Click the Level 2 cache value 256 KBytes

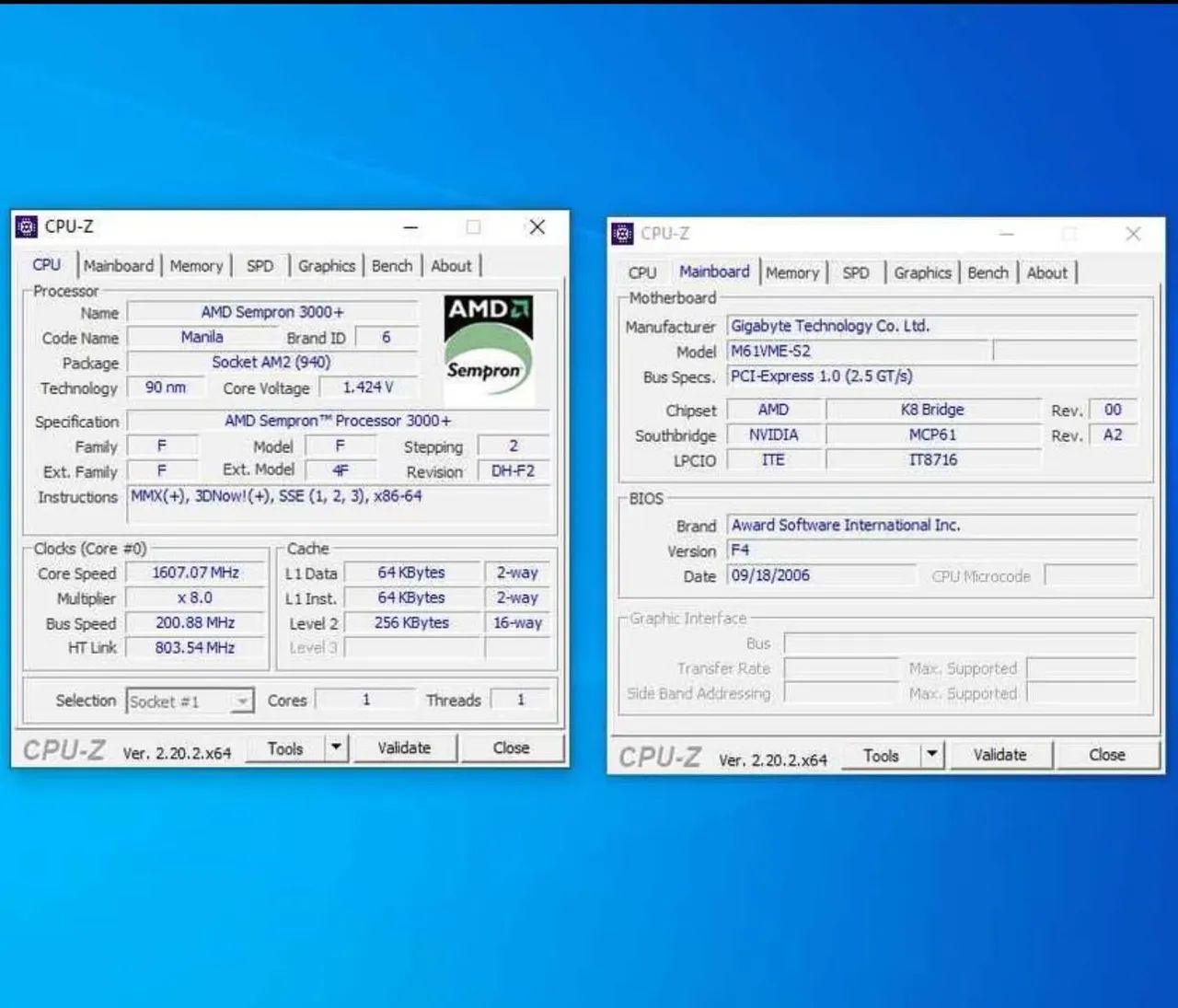point(411,623)
